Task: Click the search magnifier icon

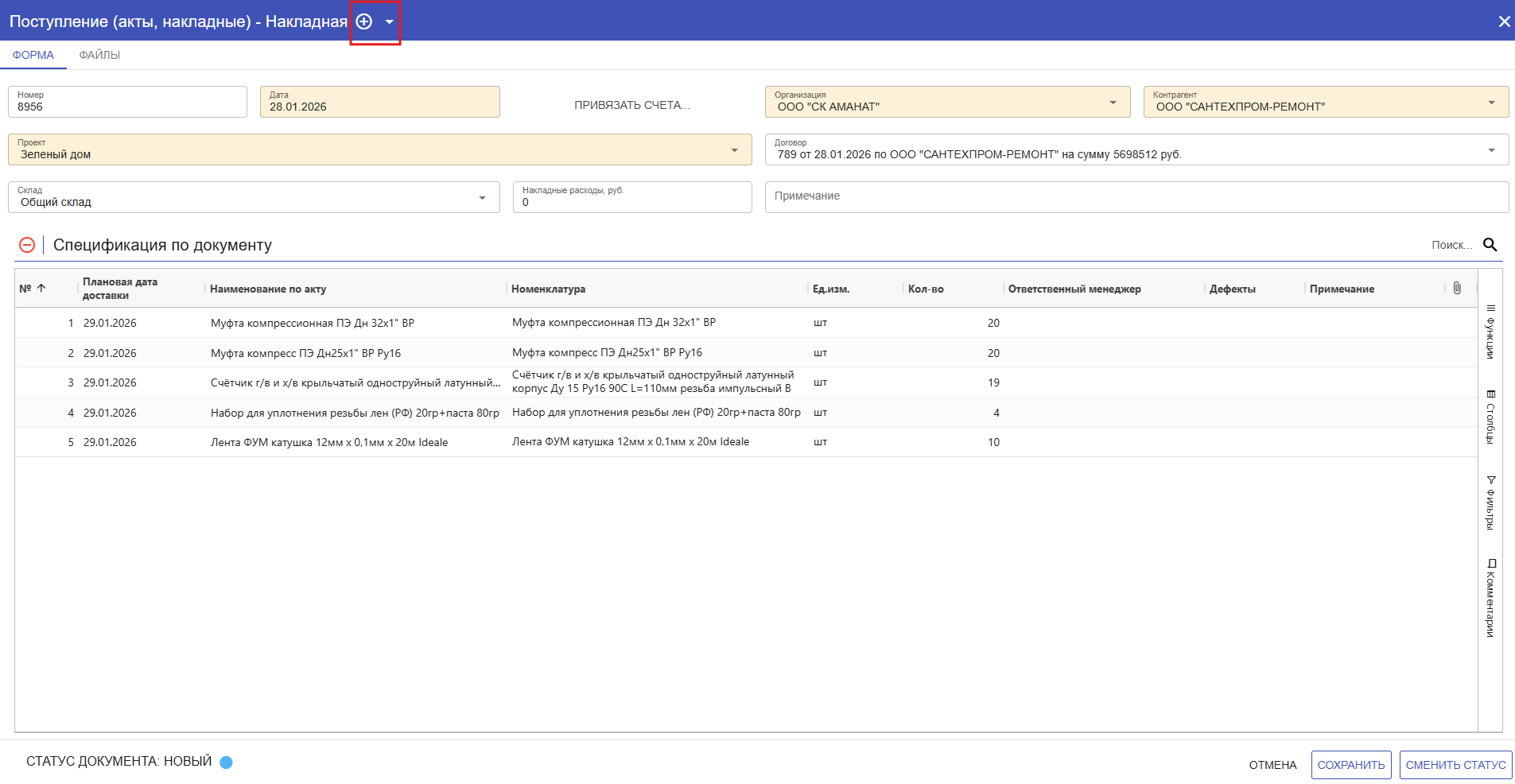Action: click(1490, 245)
